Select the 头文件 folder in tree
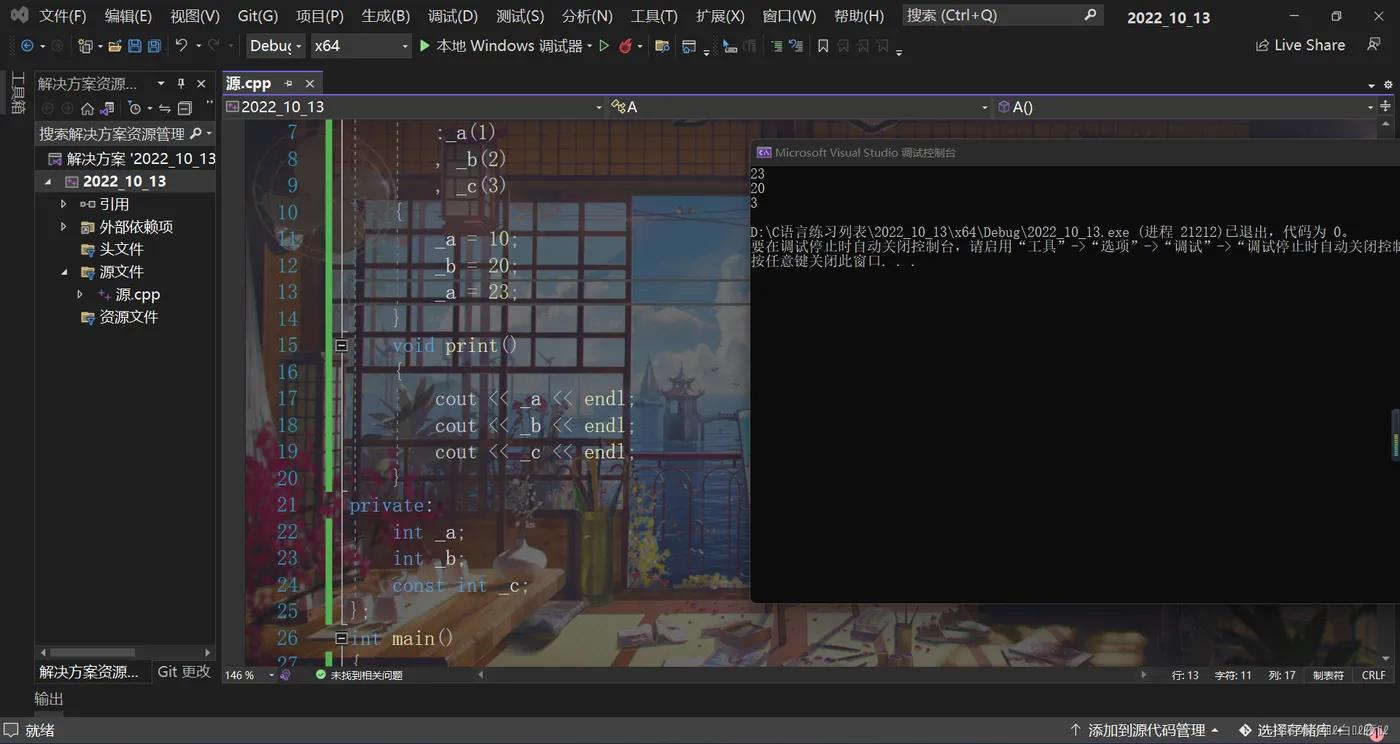 [121, 249]
